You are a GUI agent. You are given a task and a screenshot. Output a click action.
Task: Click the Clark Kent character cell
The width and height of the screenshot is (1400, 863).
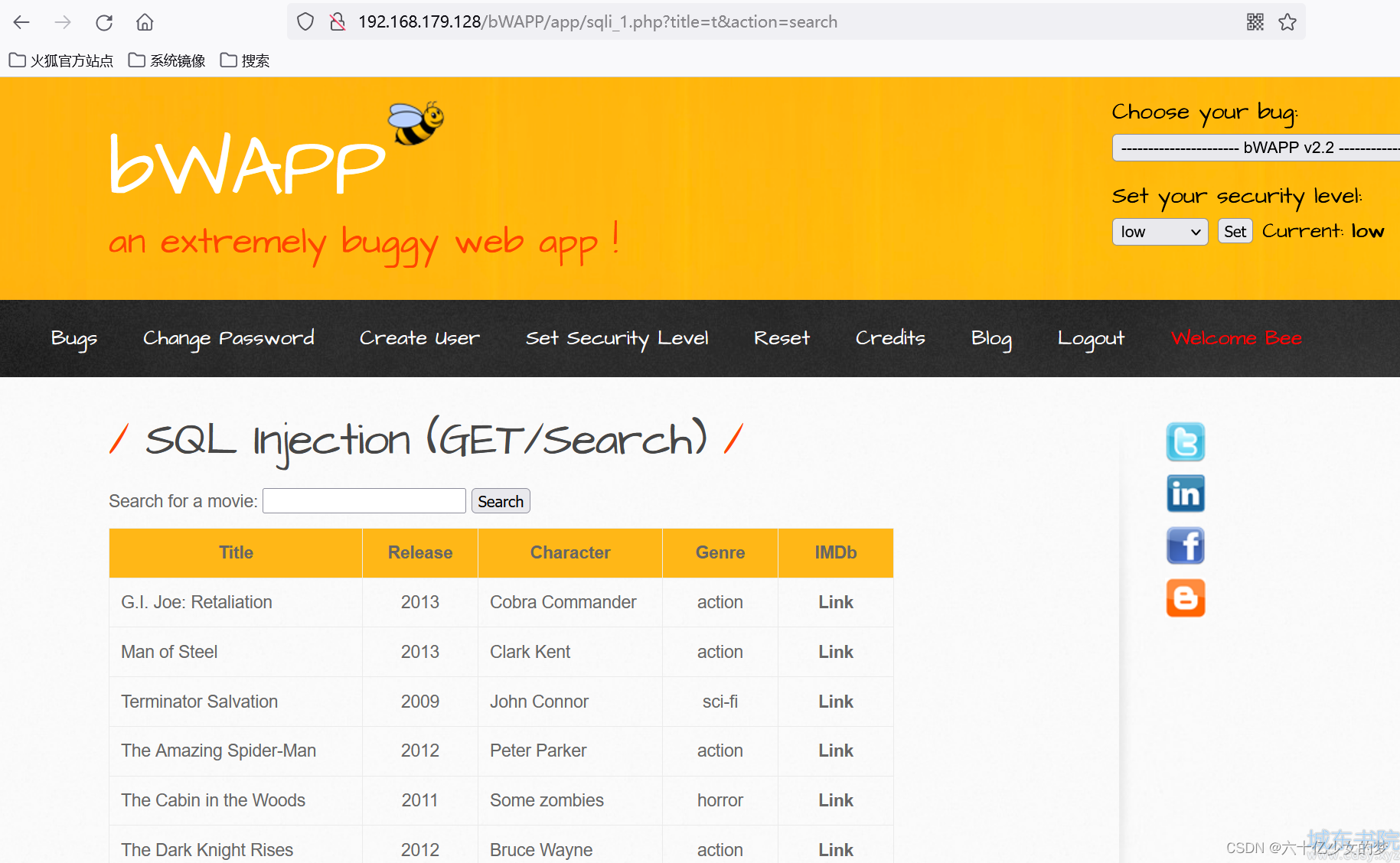tap(570, 653)
